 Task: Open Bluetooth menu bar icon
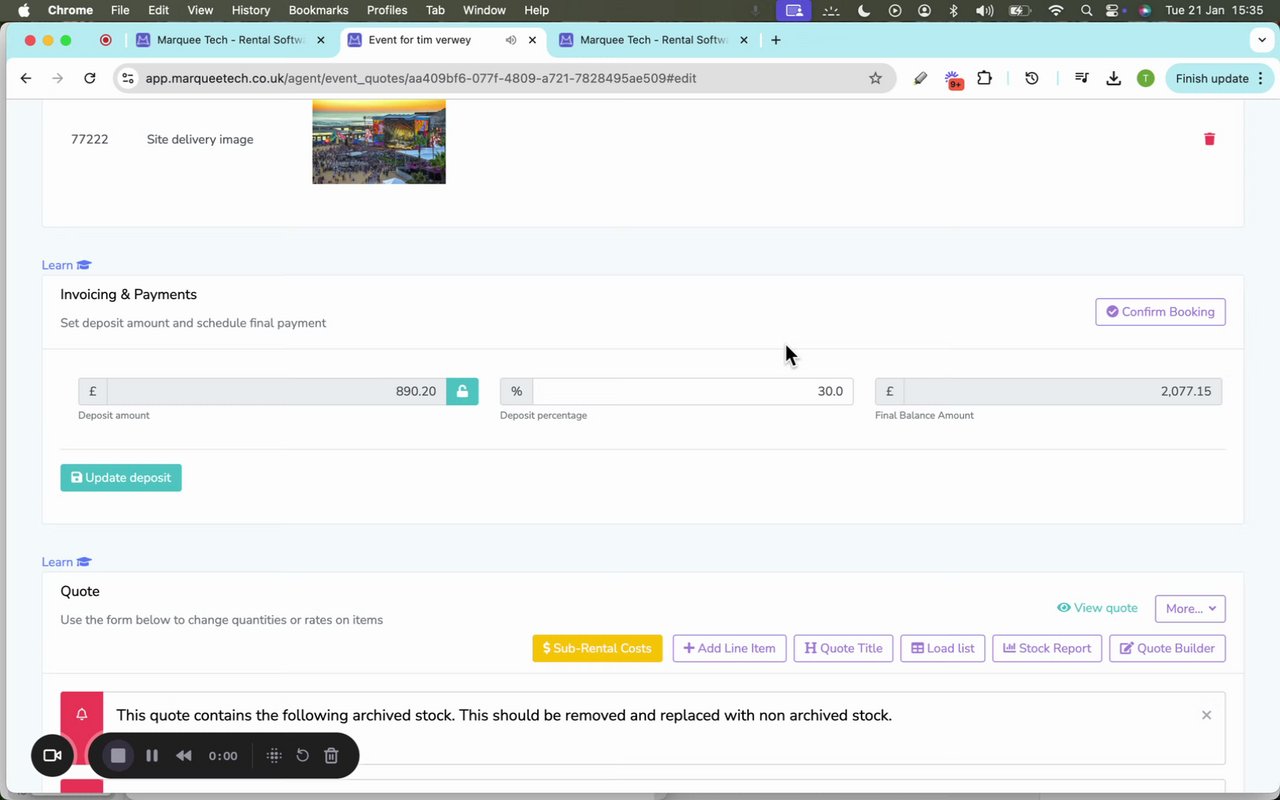[953, 10]
